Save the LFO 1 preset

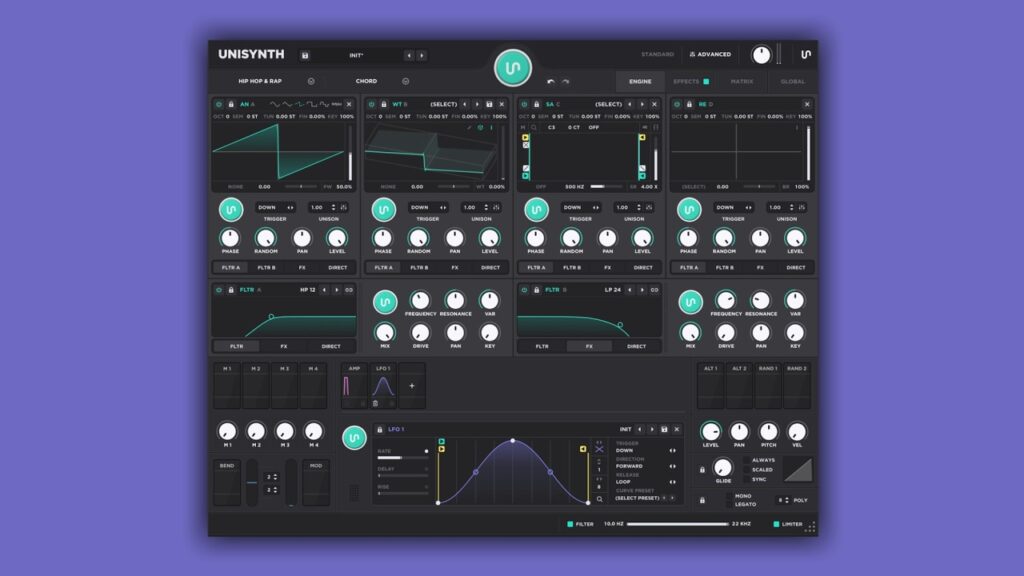(664, 430)
